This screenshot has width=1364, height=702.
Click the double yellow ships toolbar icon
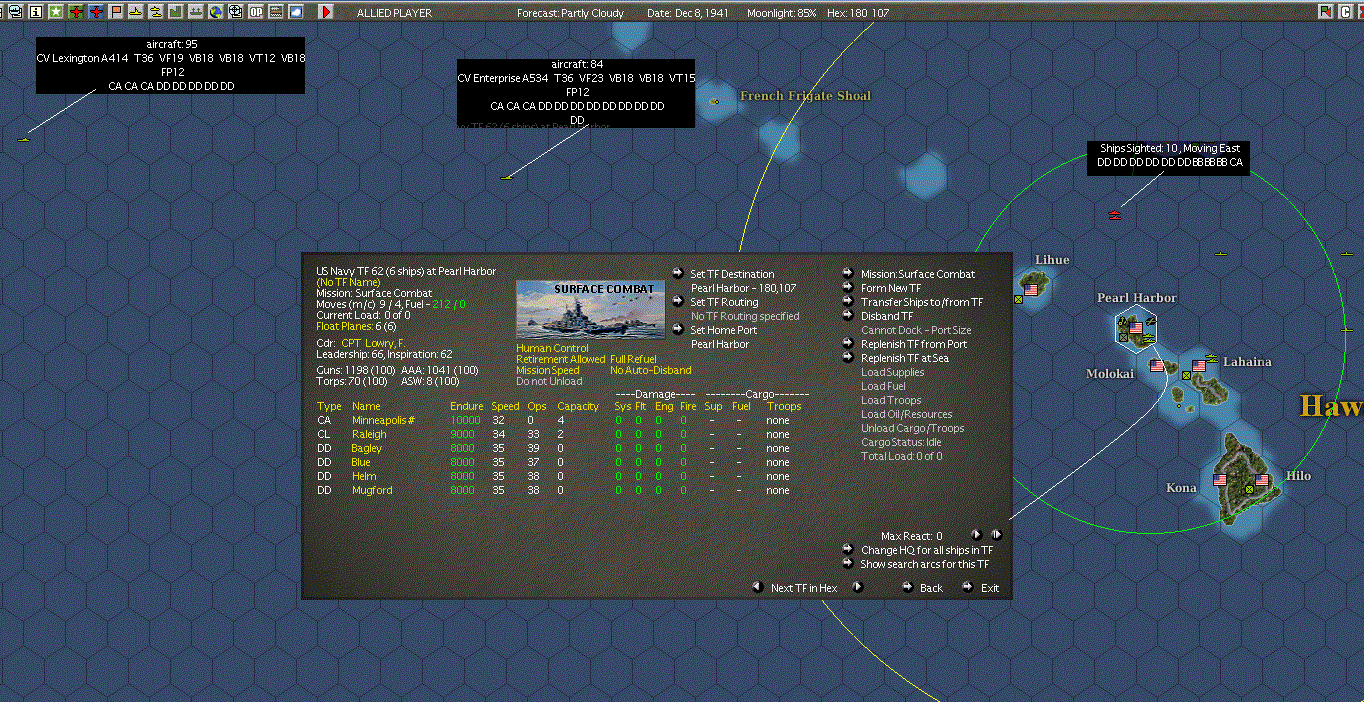tap(156, 12)
